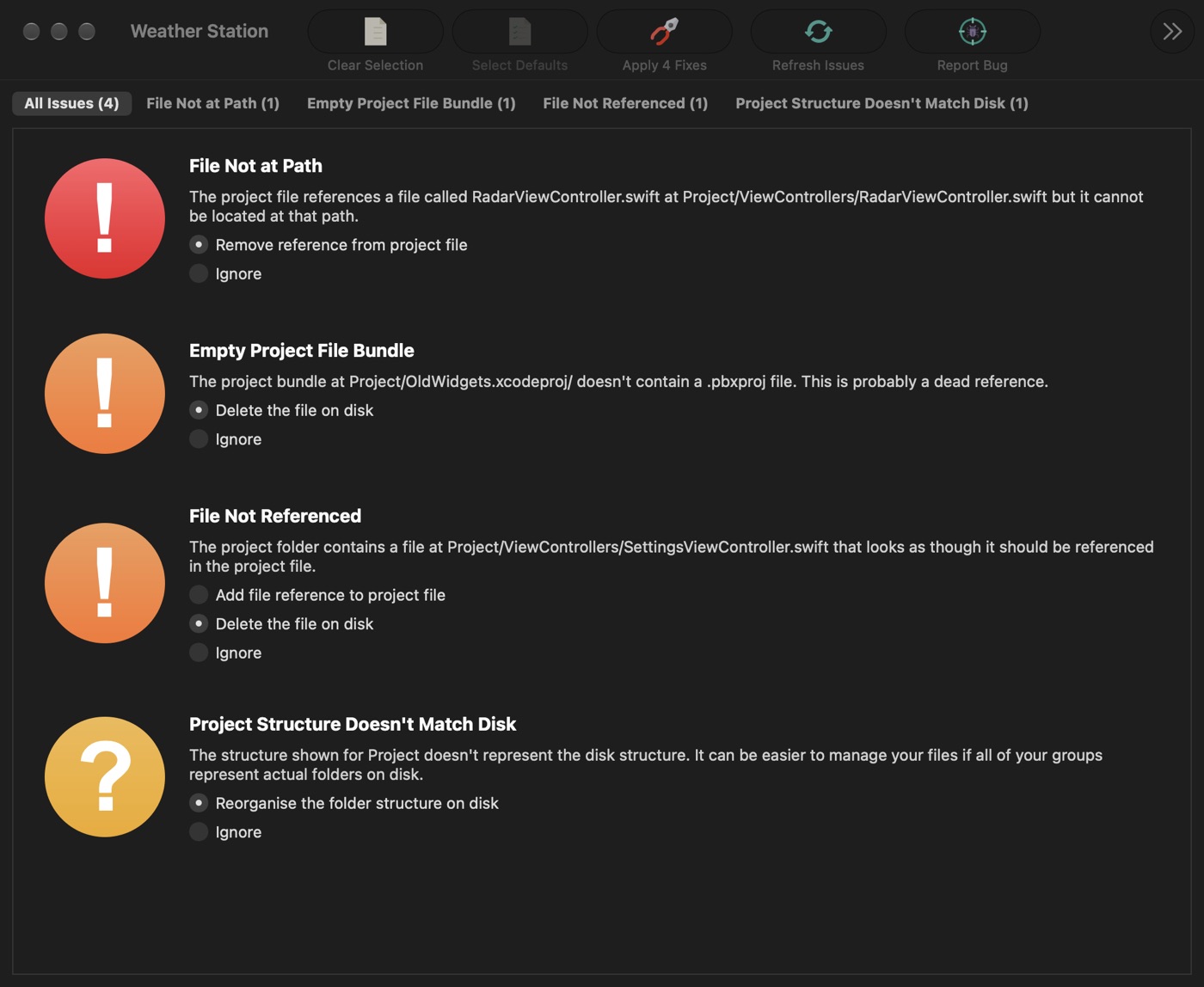Choose Ignore for Project Structure Doesn't Match Disk
This screenshot has width=1204, height=987.
199,832
